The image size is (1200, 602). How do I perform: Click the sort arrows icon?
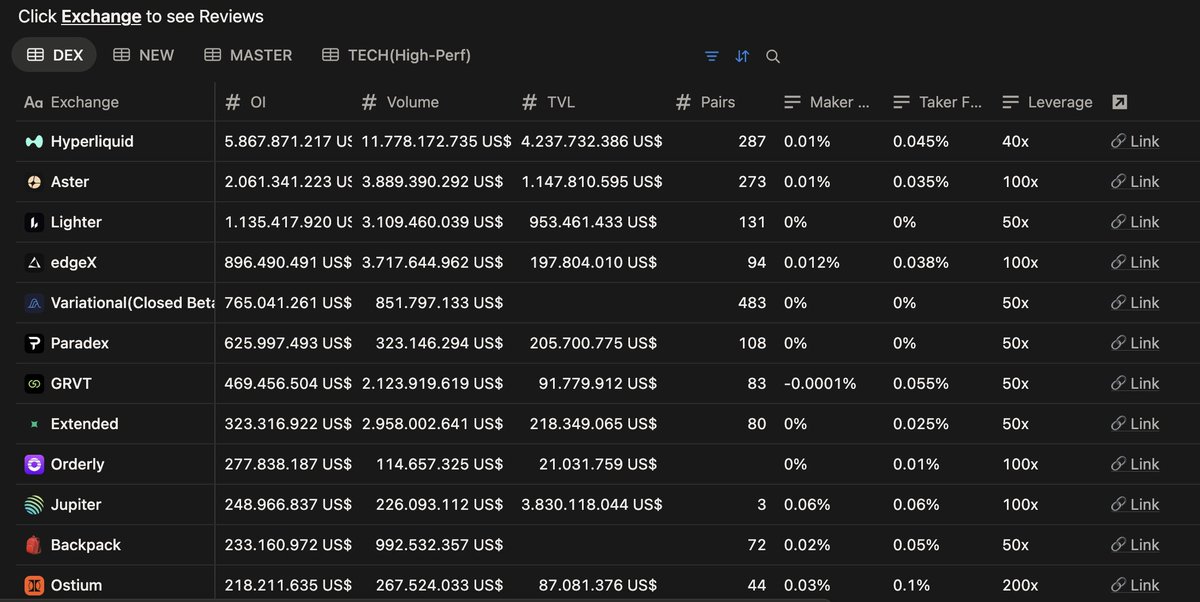point(742,56)
